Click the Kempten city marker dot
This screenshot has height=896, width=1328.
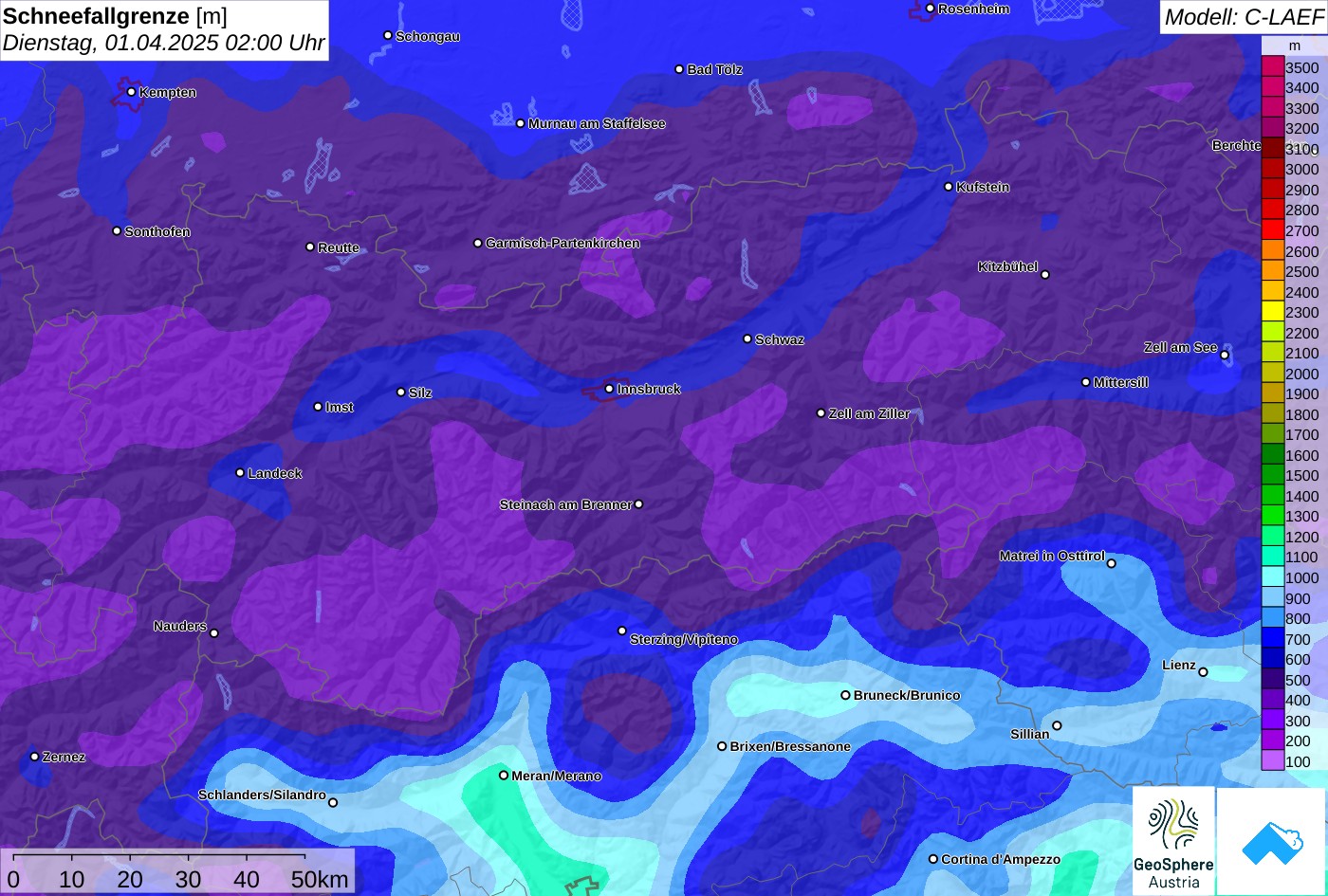[x=132, y=92]
